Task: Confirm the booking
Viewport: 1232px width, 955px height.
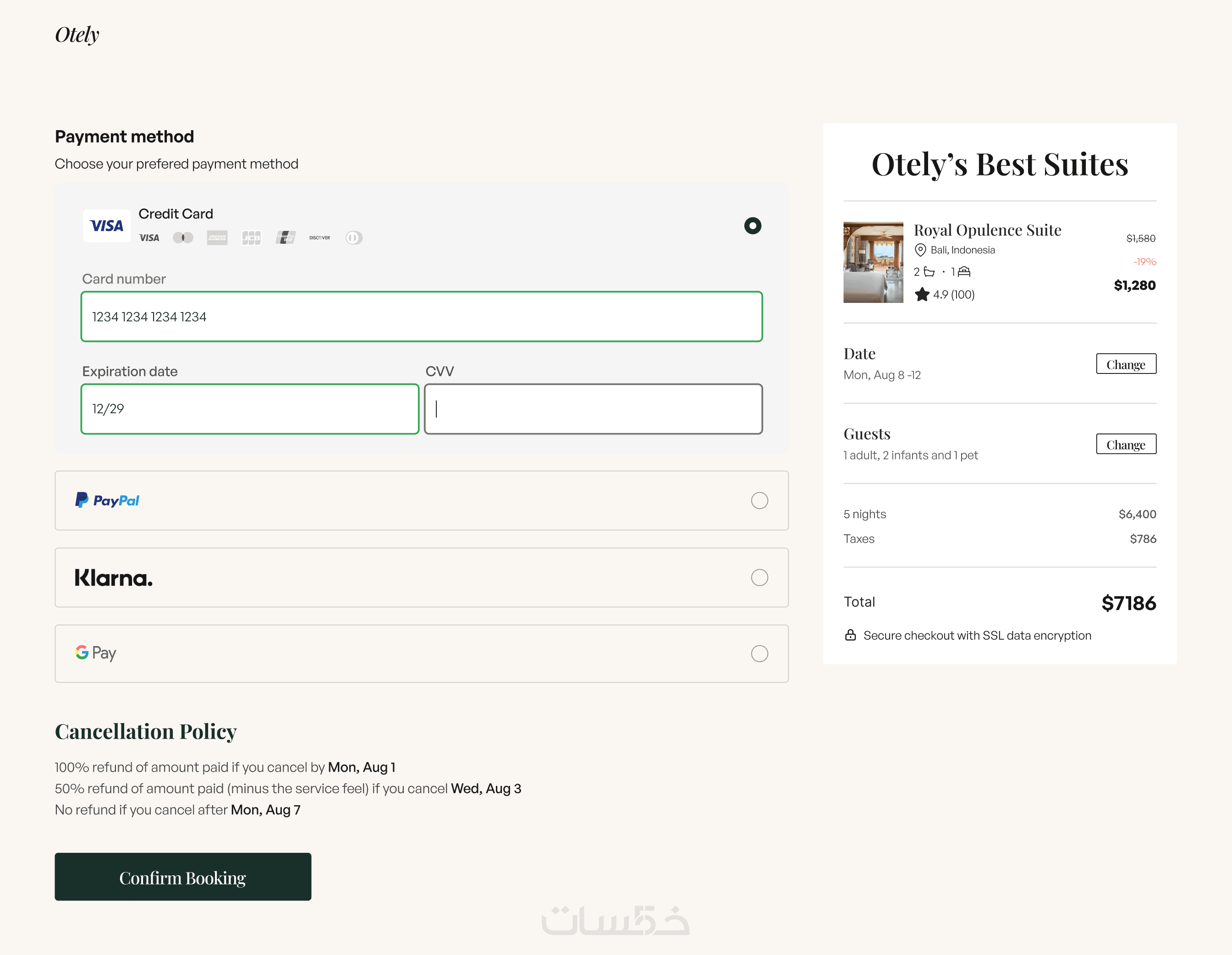Action: pos(183,877)
